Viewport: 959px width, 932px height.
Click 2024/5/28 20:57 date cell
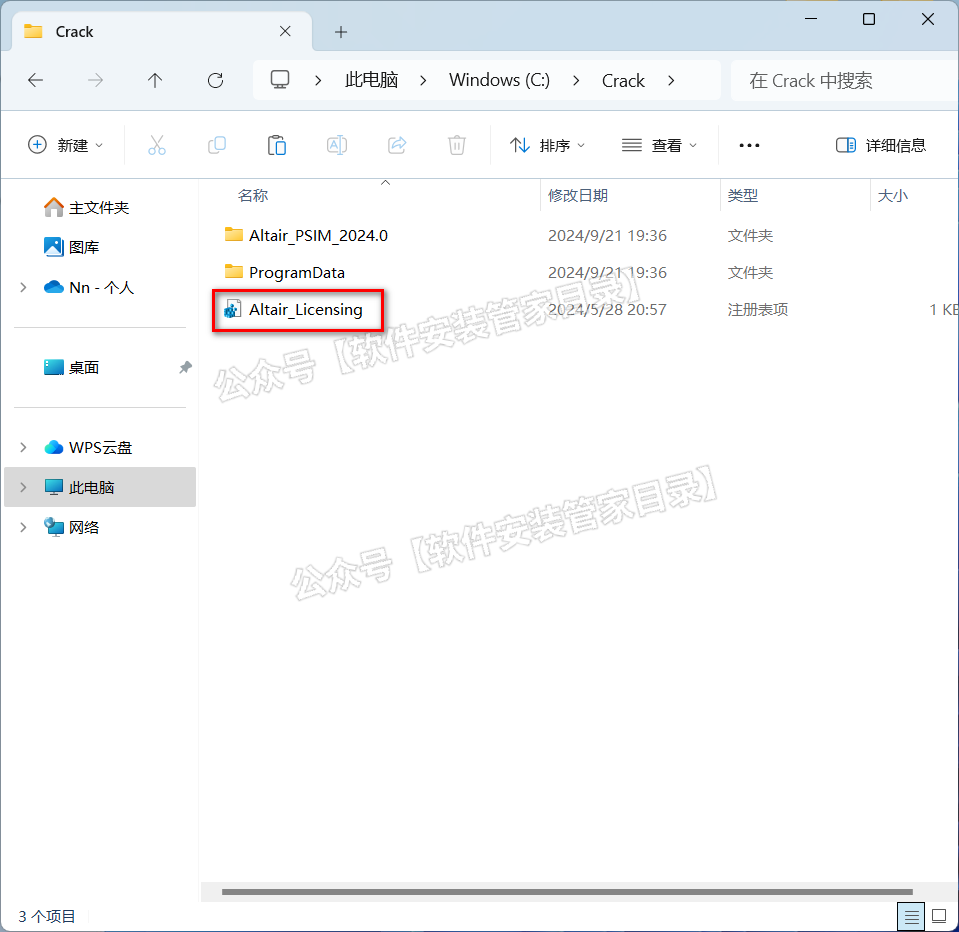click(607, 309)
